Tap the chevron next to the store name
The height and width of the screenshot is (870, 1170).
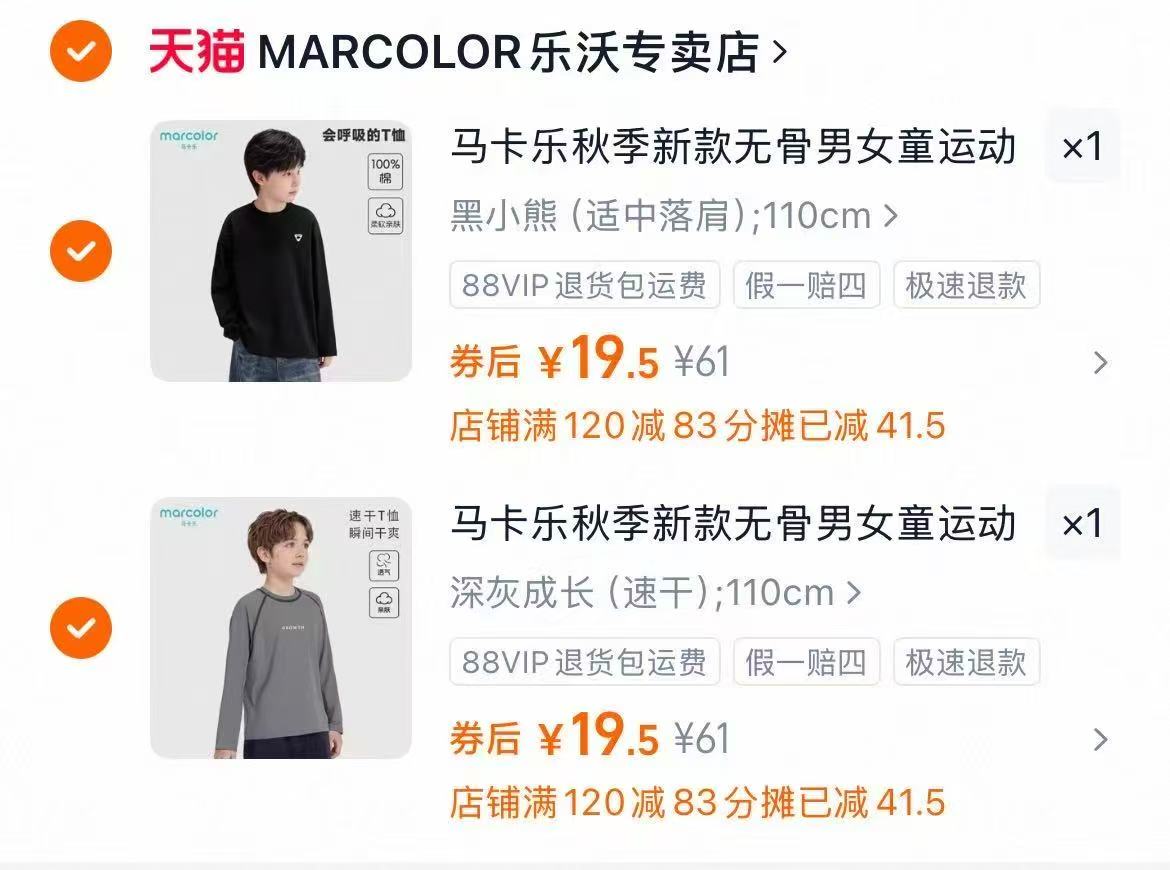[780, 52]
